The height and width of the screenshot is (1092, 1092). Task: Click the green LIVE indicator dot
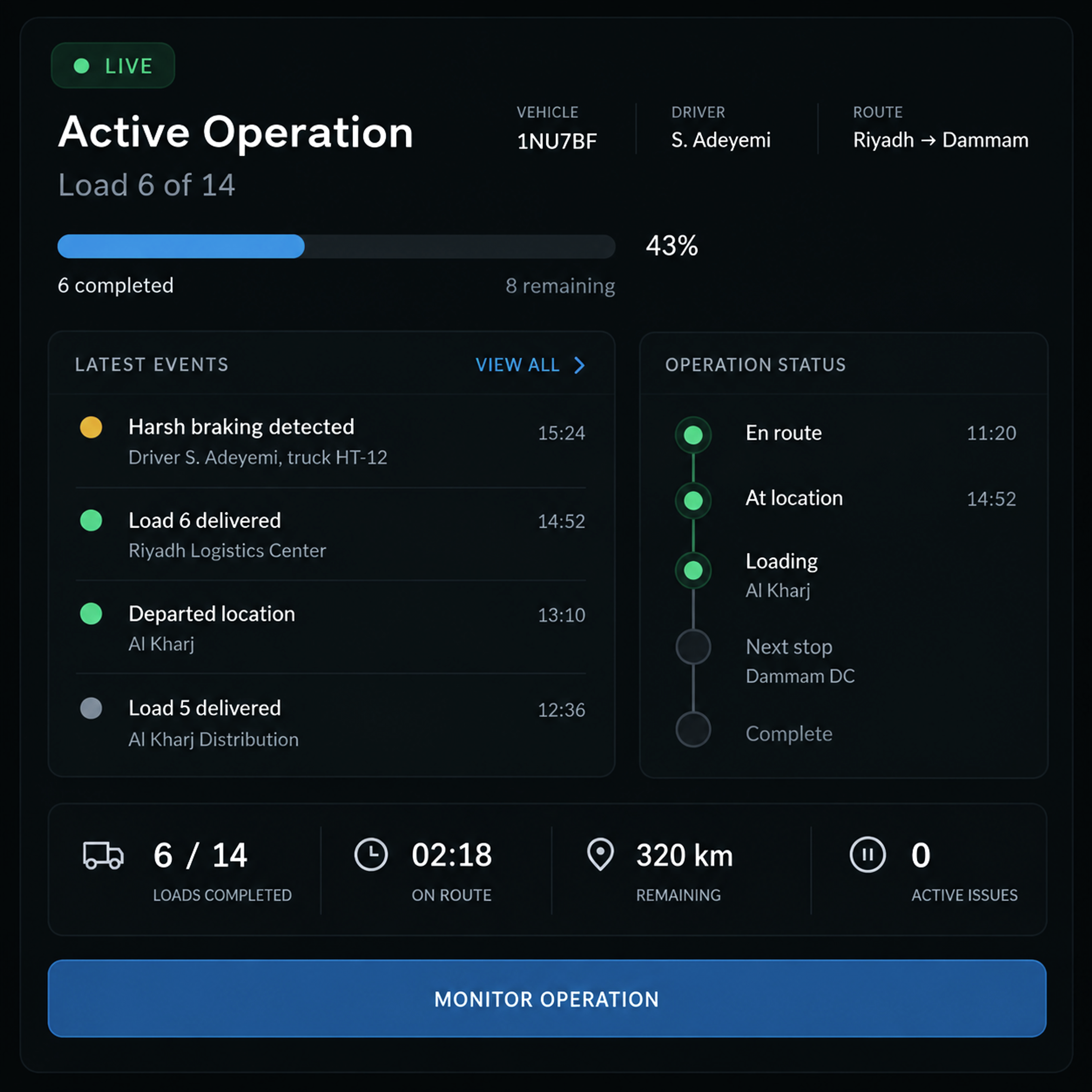coord(81,66)
